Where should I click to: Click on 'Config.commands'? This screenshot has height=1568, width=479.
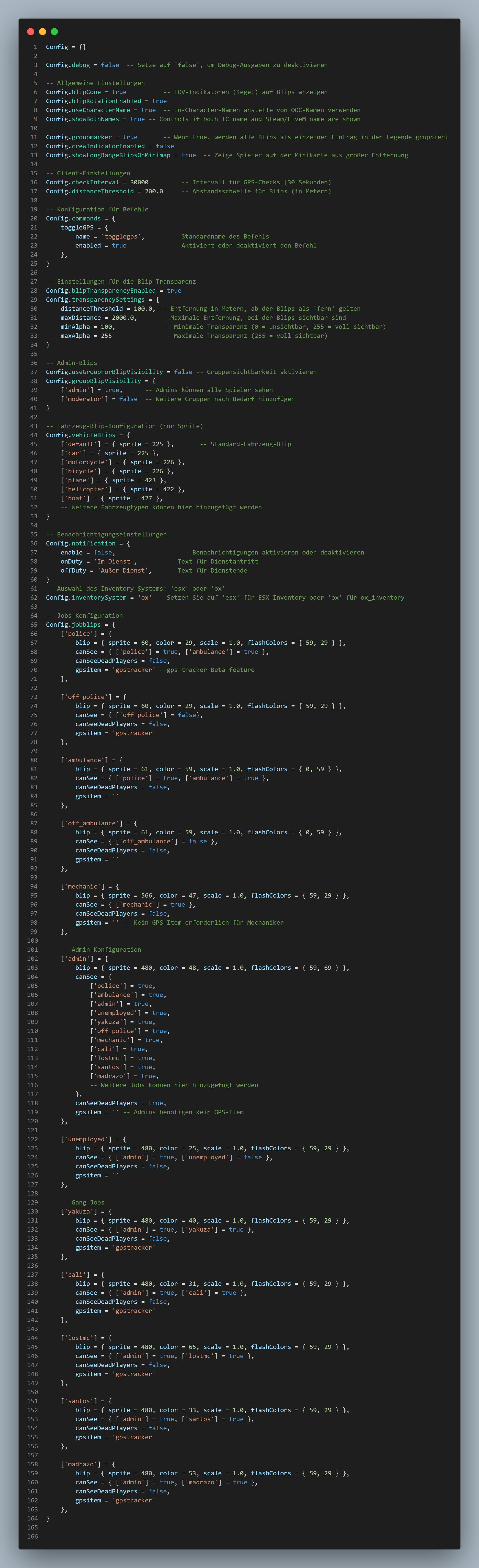[x=74, y=219]
